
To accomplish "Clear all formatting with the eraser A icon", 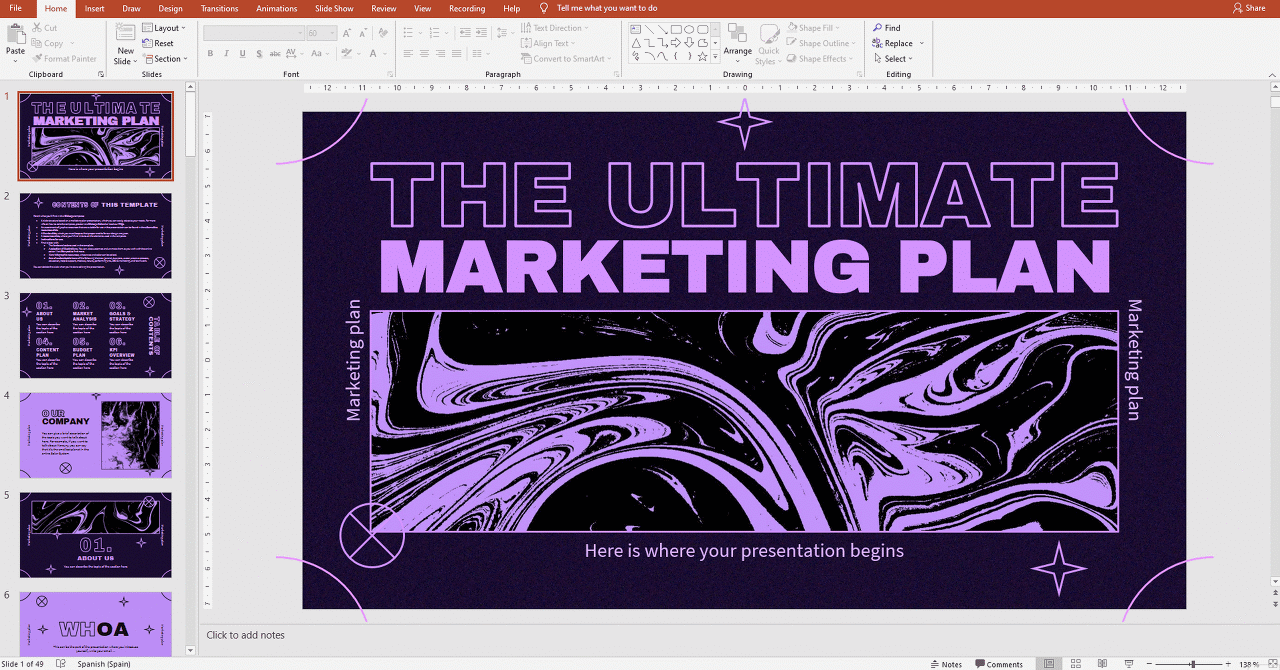I will point(384,33).
